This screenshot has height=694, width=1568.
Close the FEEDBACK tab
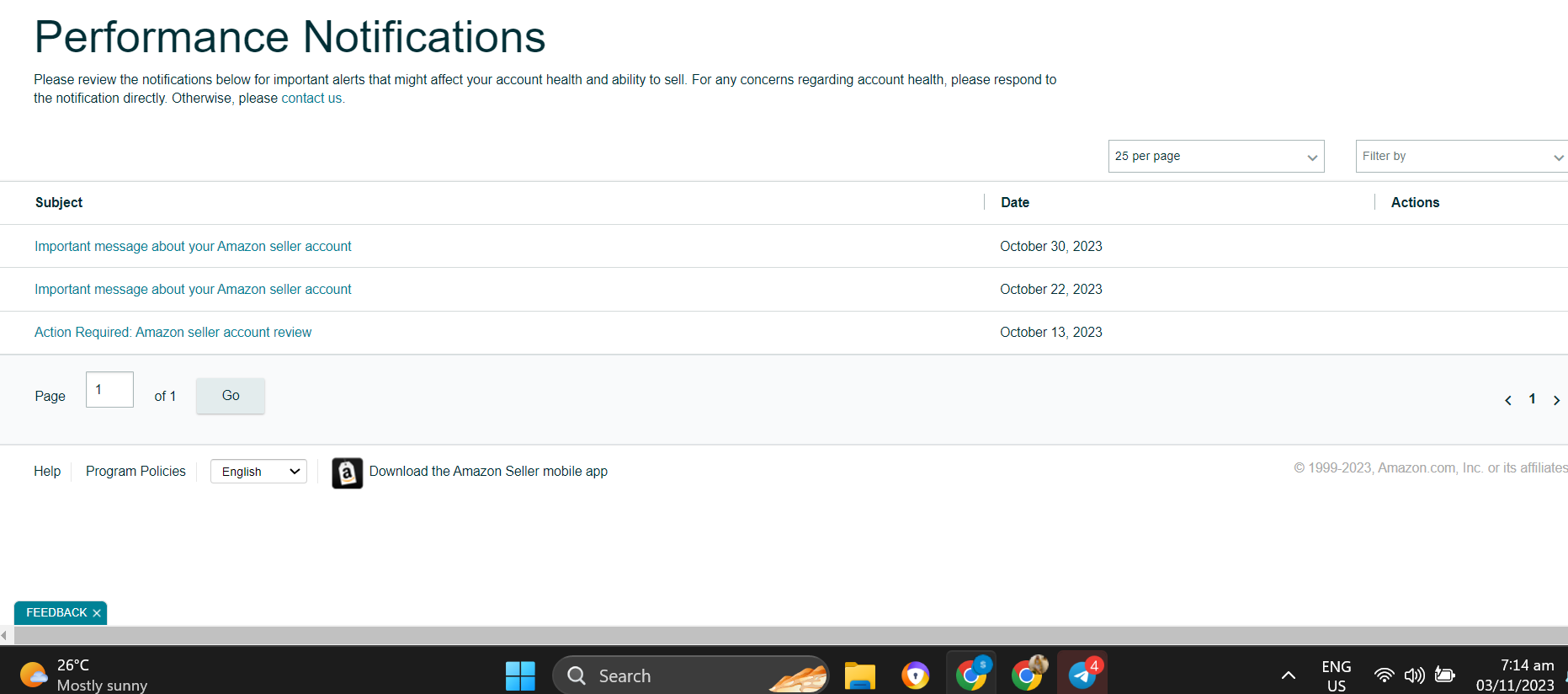[97, 613]
